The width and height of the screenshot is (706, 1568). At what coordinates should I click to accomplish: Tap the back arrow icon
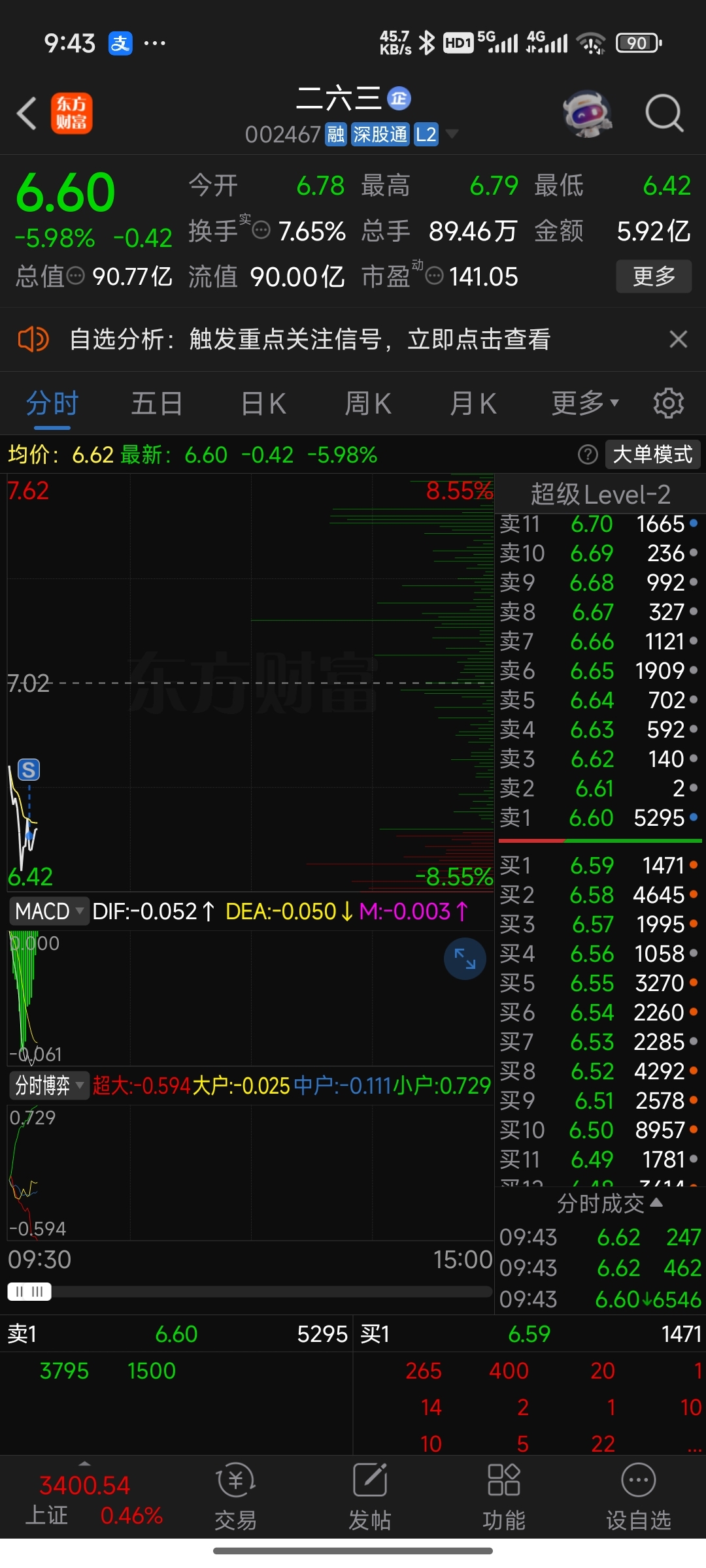[27, 114]
